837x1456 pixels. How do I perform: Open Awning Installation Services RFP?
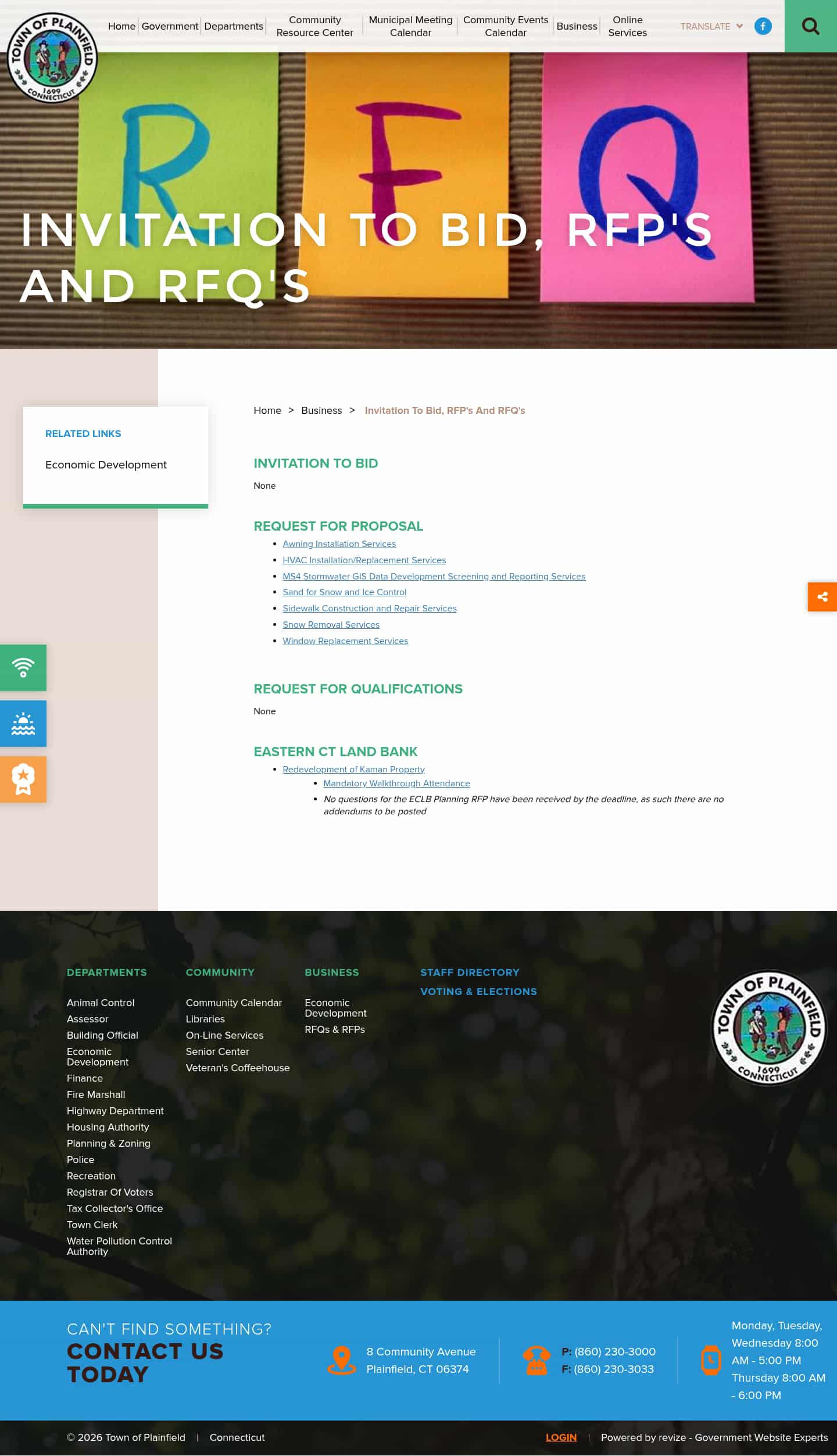pyautogui.click(x=339, y=544)
